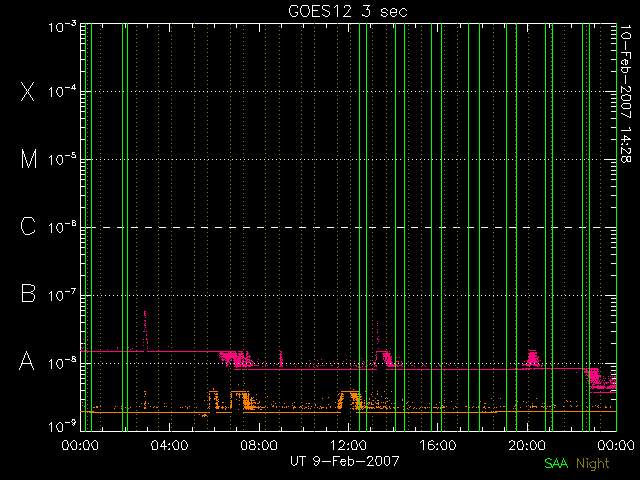Click the 08:00 time axis label
640x480 pixels.
click(x=259, y=444)
